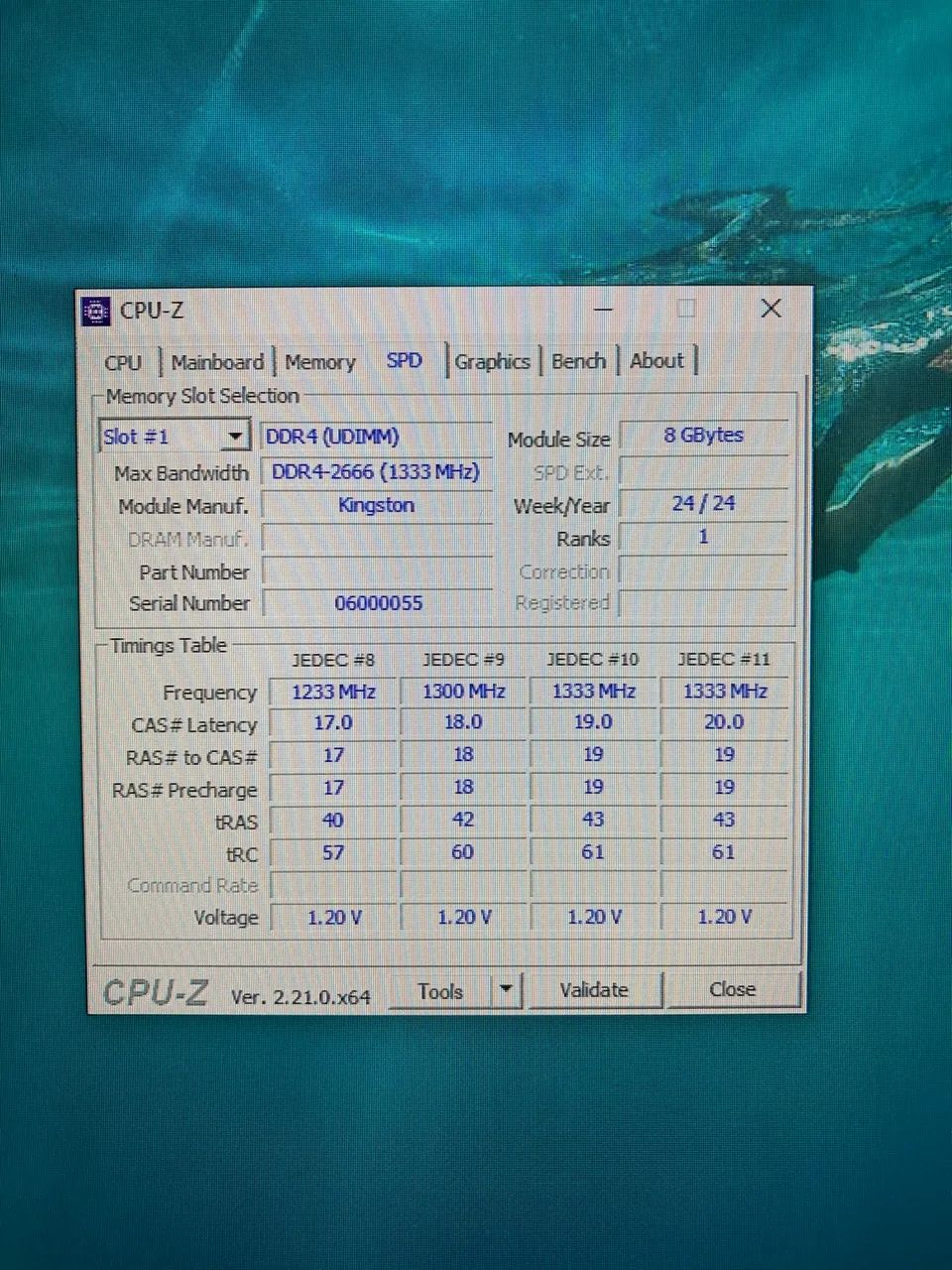Click the CAS# Latency row label
The width and height of the screenshot is (952, 1270).
click(194, 725)
